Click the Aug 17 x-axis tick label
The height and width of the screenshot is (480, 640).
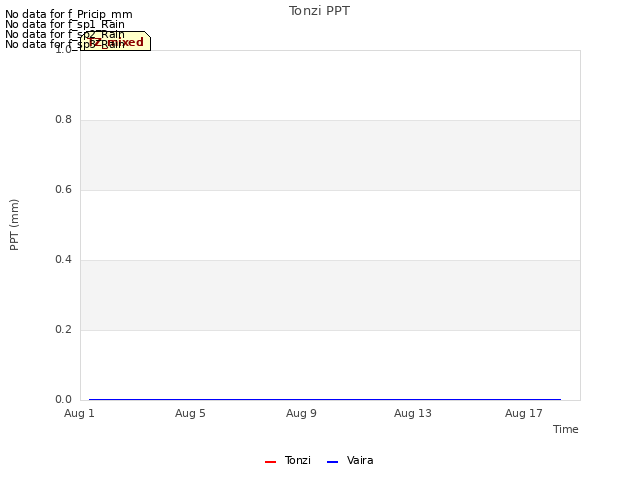(524, 413)
